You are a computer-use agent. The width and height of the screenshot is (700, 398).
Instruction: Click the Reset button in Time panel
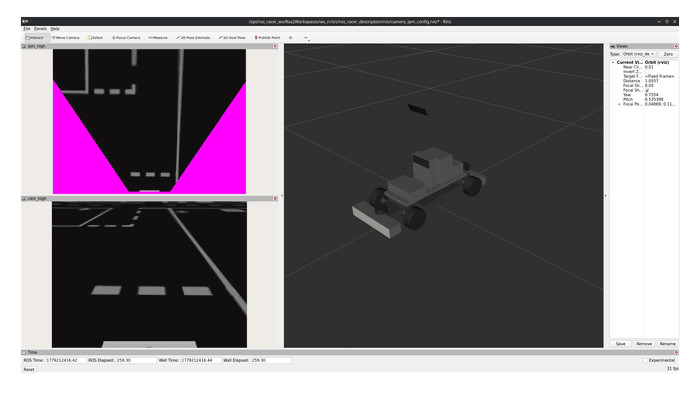click(29, 369)
